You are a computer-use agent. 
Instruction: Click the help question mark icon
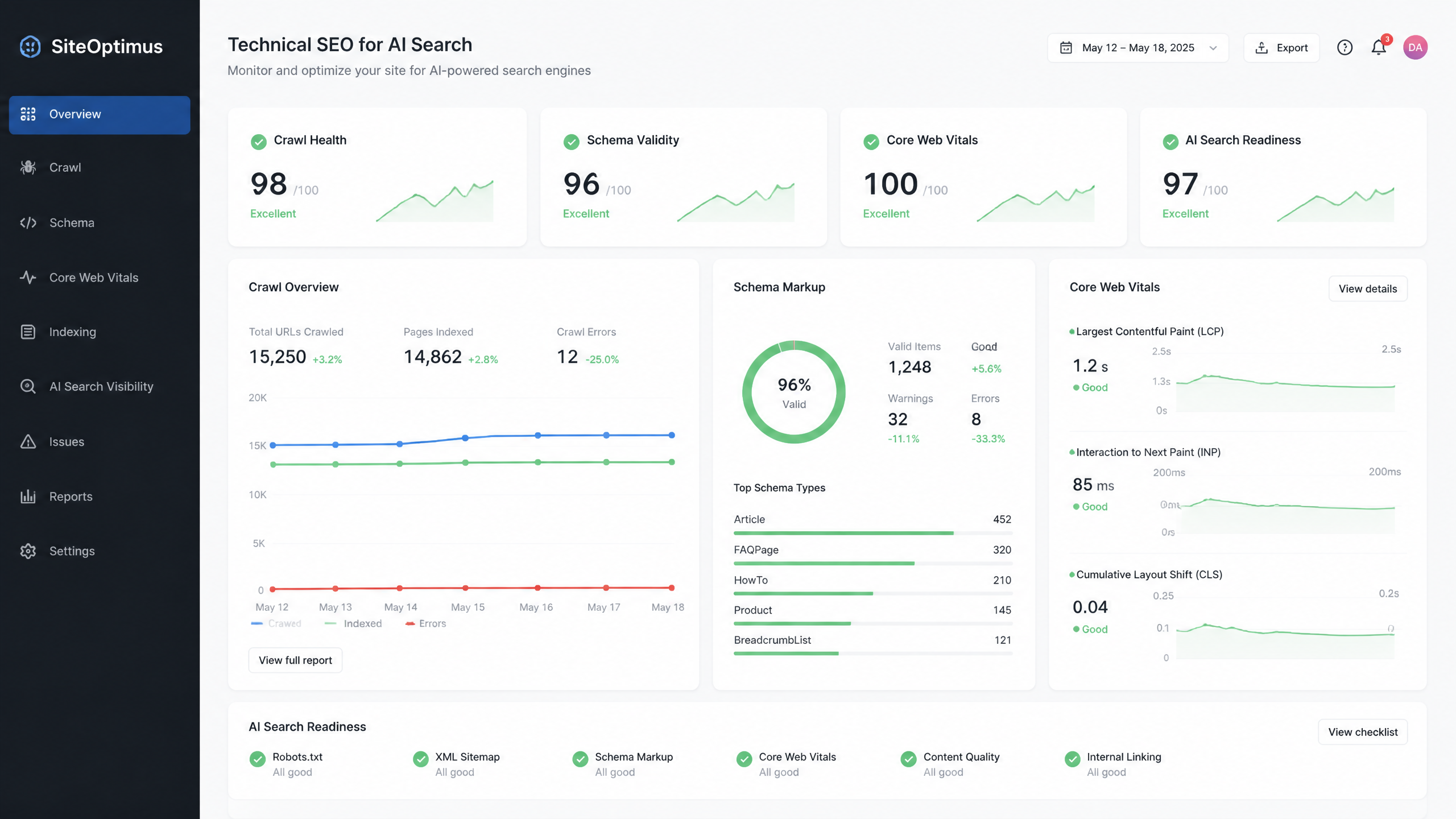pyautogui.click(x=1345, y=48)
